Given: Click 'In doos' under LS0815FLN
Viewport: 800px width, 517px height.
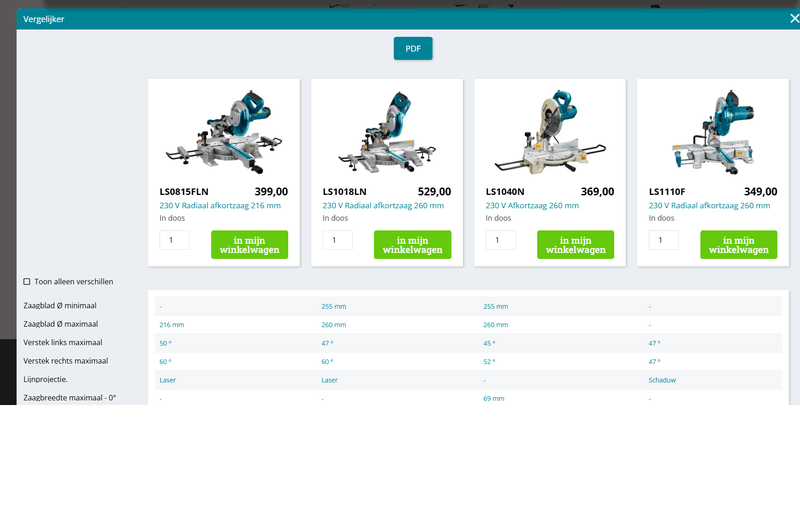Looking at the screenshot, I should click(x=172, y=218).
